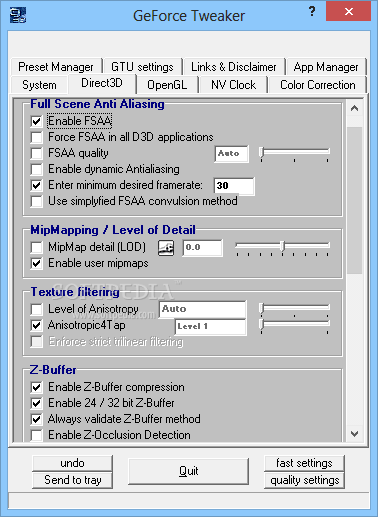The image size is (378, 517).
Task: Open the OpenGL tab
Action: 167,85
